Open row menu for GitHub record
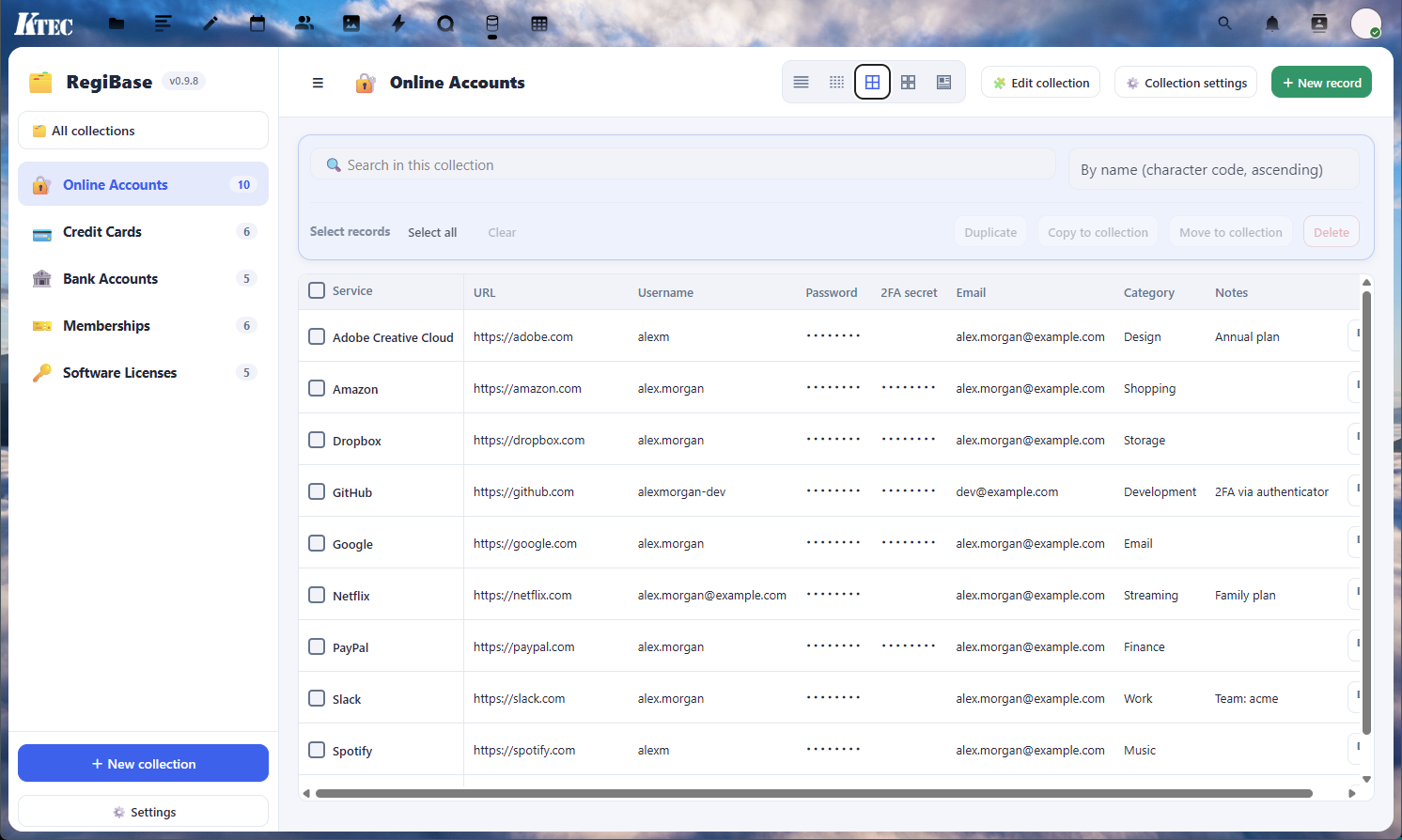Image resolution: width=1402 pixels, height=840 pixels. pos(1355,490)
